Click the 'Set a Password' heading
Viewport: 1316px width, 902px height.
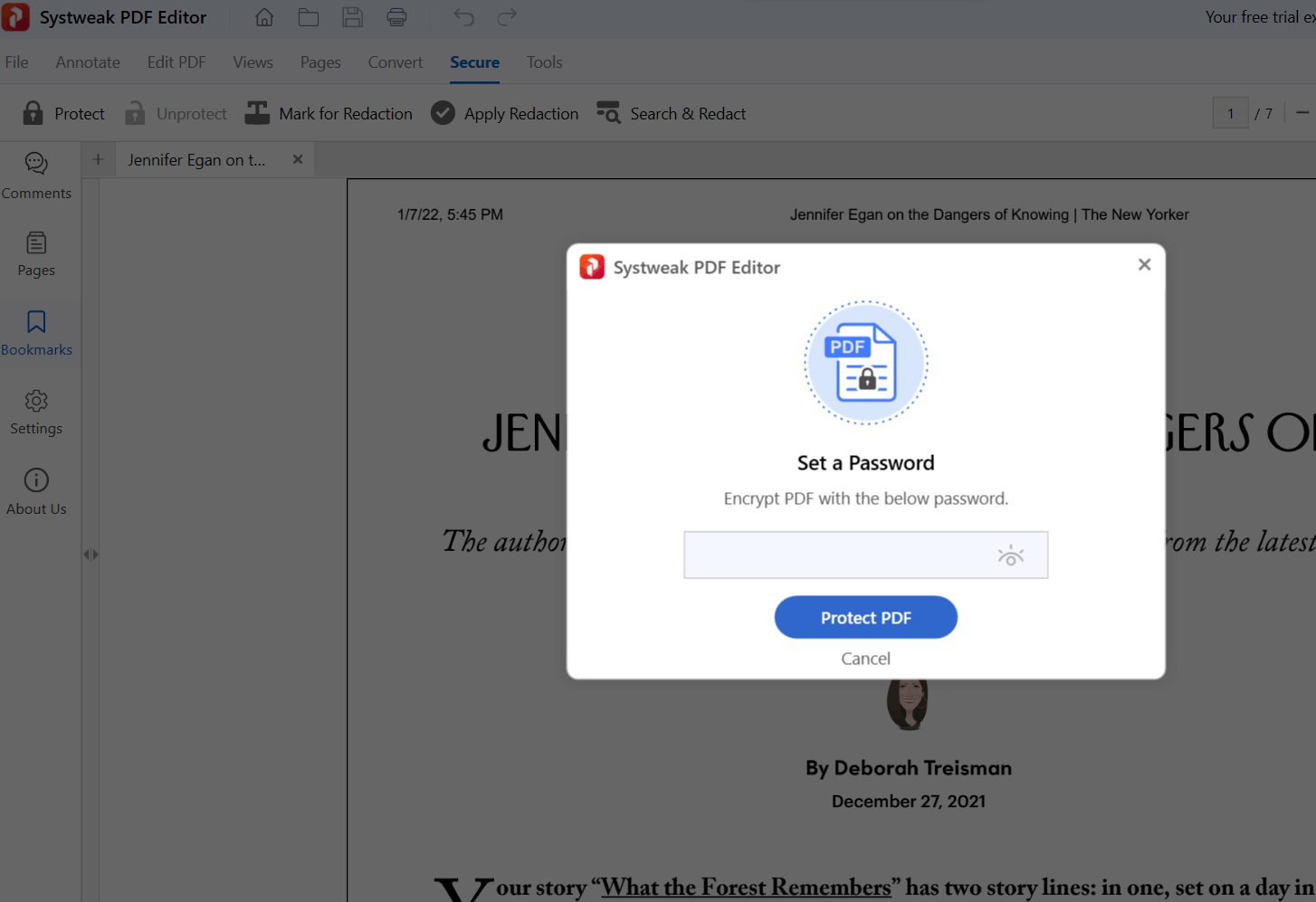point(866,463)
